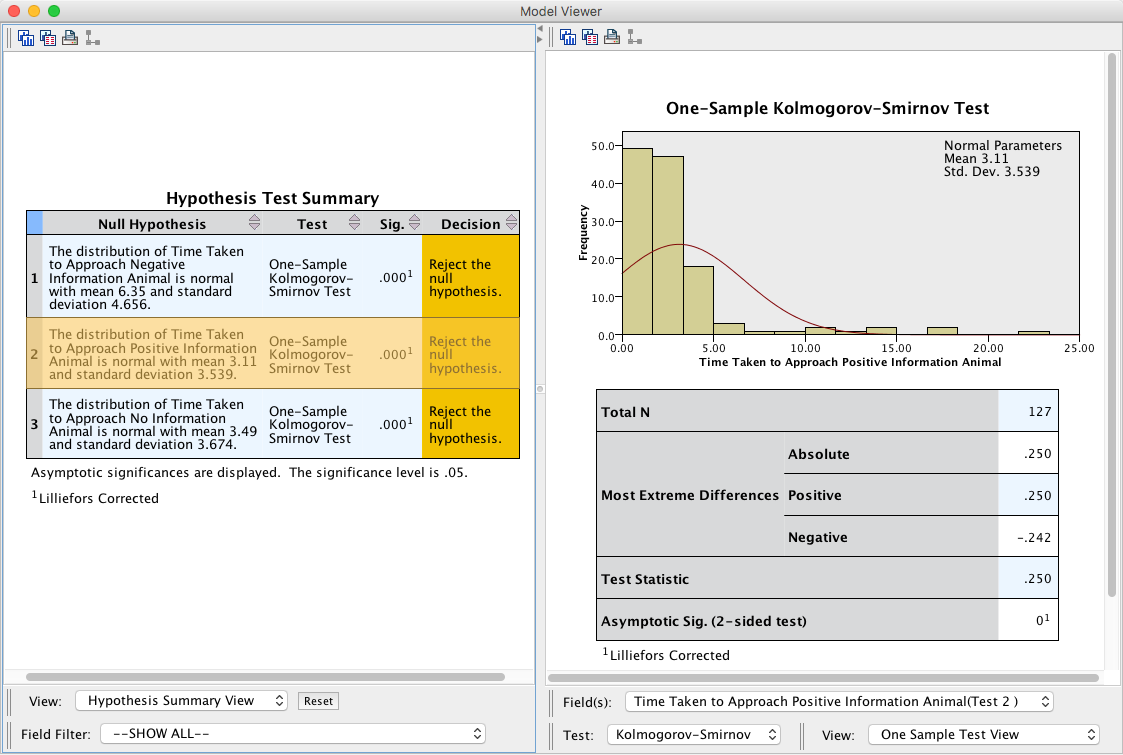Open the Field(s) dropdown for the test
This screenshot has width=1123, height=755.
pyautogui.click(x=838, y=701)
